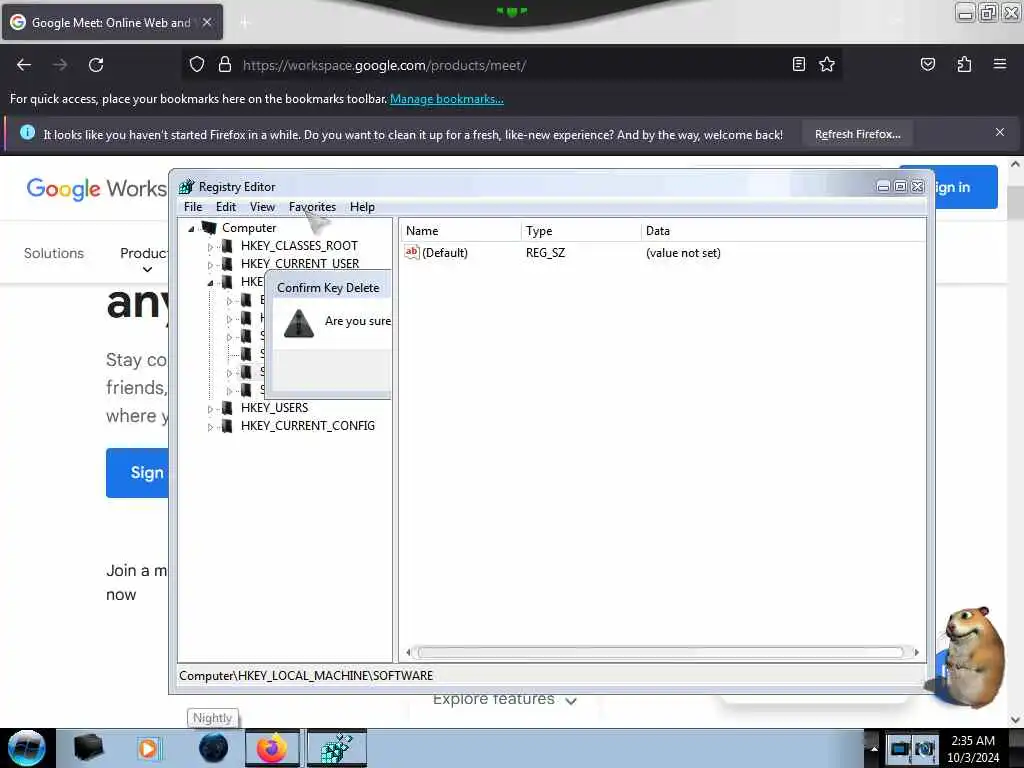1024x768 pixels.
Task: Click HKEY_CURRENT_CONFIG folder icon
Action: click(227, 426)
